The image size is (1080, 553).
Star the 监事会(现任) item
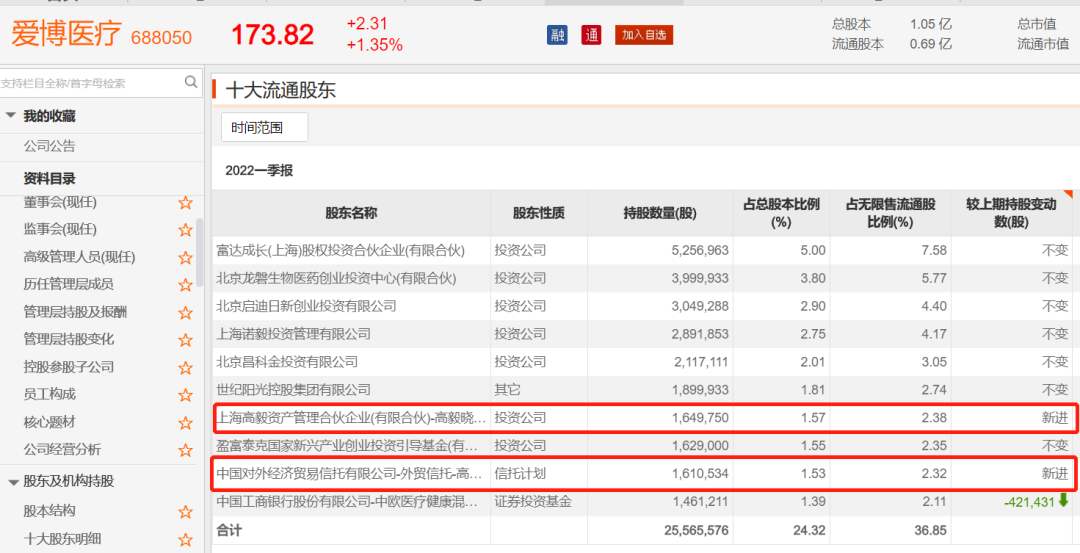click(x=185, y=230)
